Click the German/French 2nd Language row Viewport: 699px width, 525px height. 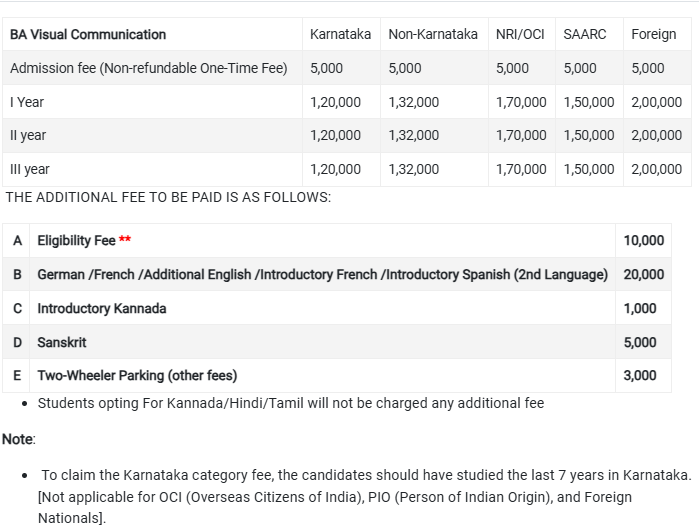[322, 274]
